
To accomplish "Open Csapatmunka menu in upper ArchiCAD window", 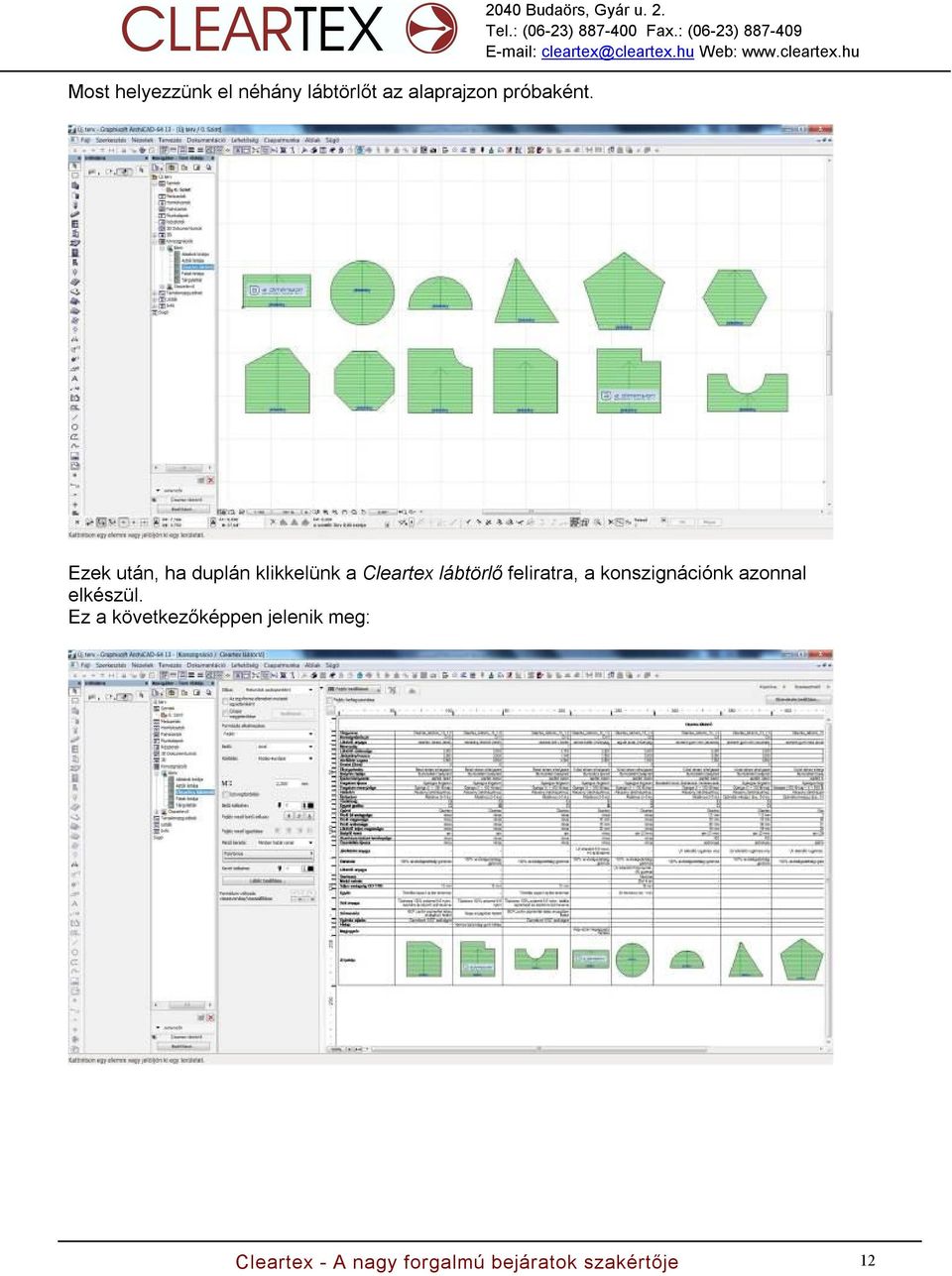I will coord(282,140).
